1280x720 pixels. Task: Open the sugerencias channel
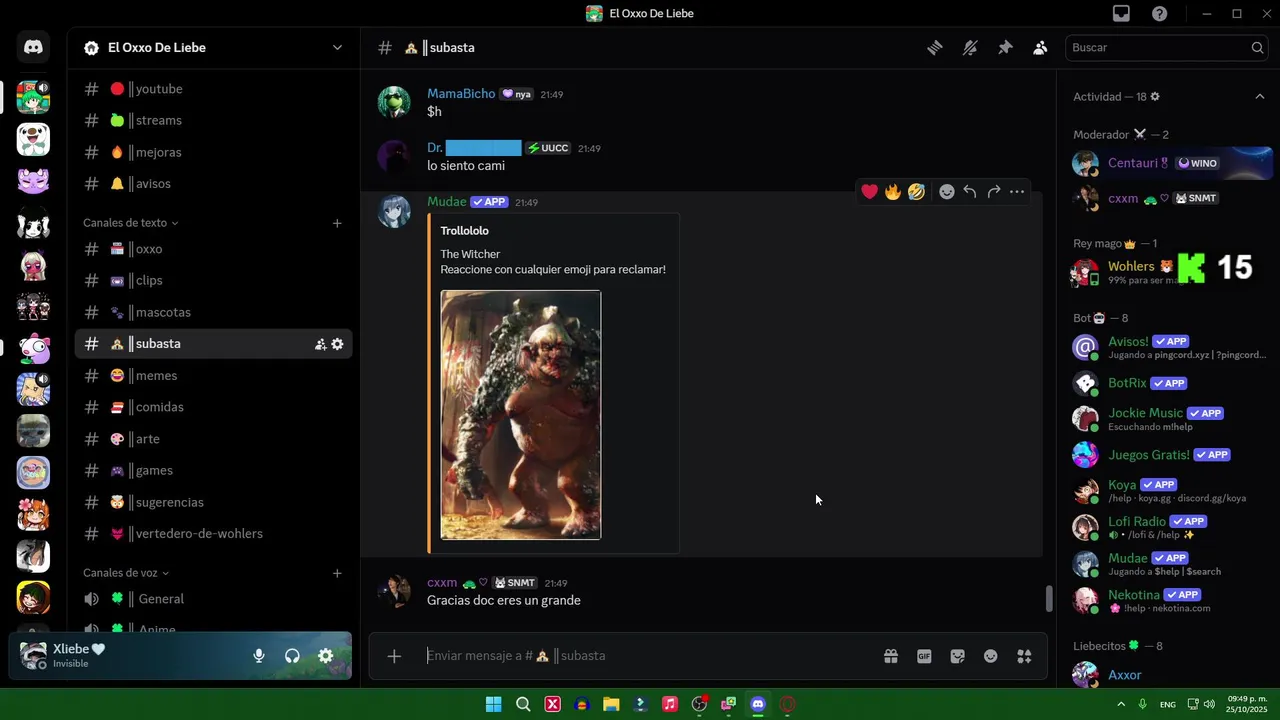[213, 502]
